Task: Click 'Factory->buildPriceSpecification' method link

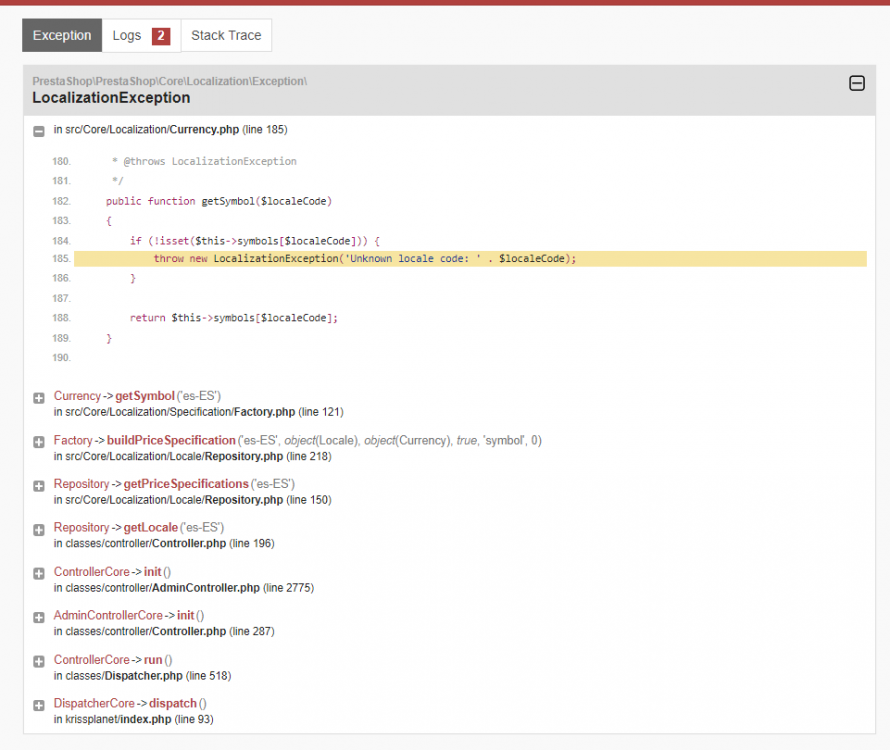Action: (x=145, y=440)
